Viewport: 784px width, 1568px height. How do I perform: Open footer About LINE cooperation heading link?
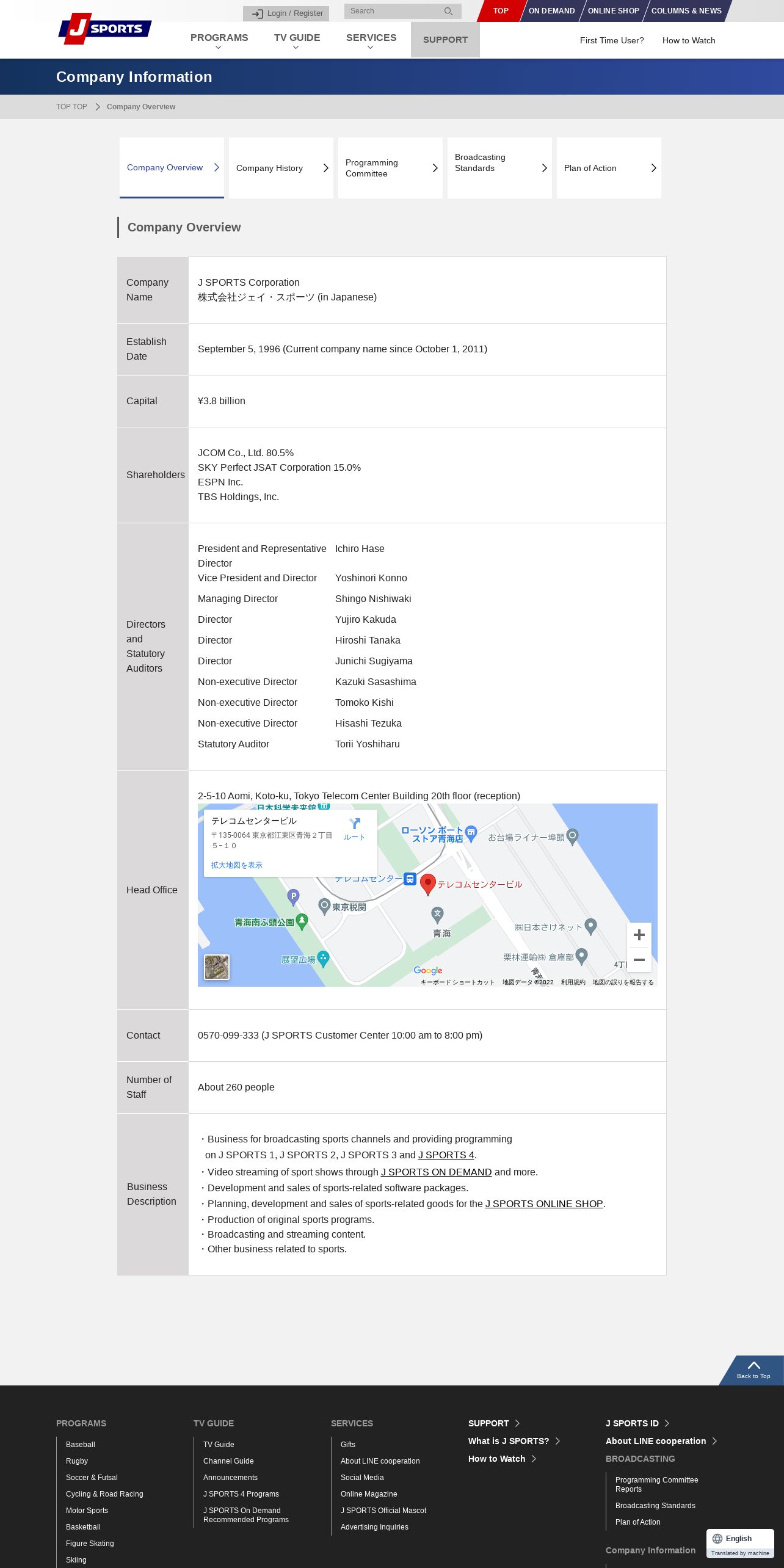[x=656, y=1441]
